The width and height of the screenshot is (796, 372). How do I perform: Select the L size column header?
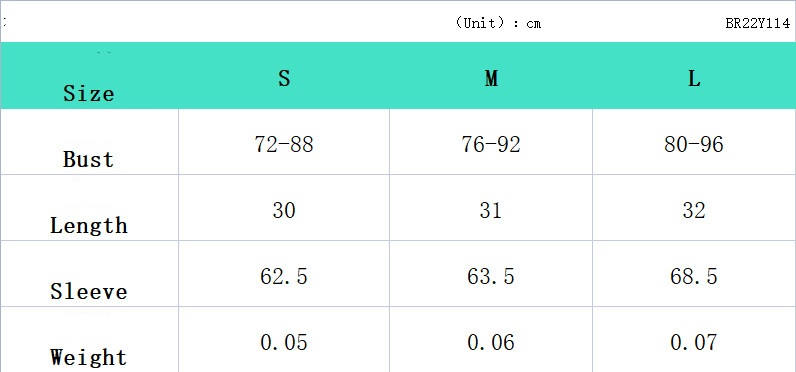pos(694,78)
